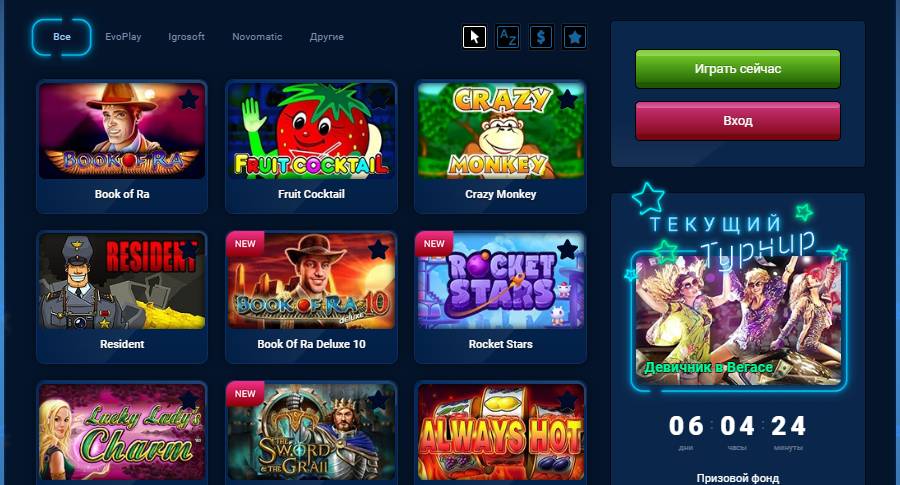Image resolution: width=900 pixels, height=485 pixels.
Task: Open the Другие category tab
Action: 327,37
